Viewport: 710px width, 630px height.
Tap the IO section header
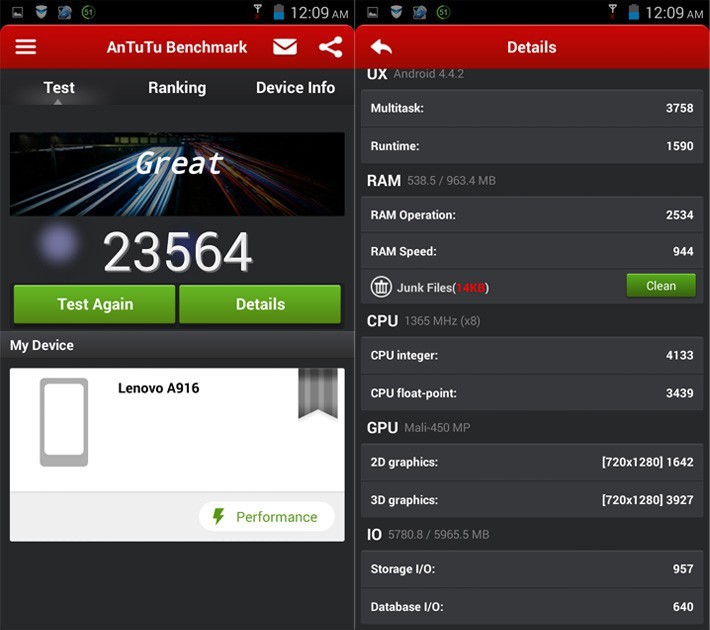pos(428,534)
